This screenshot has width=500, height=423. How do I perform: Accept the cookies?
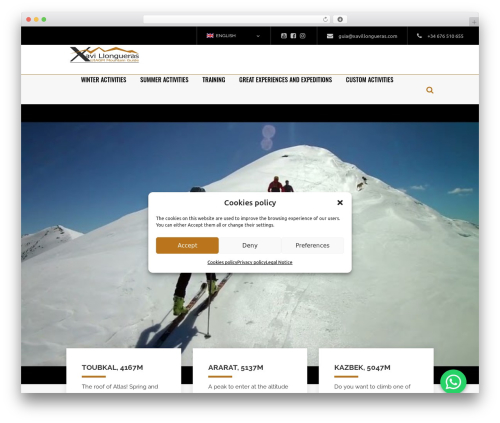[187, 245]
